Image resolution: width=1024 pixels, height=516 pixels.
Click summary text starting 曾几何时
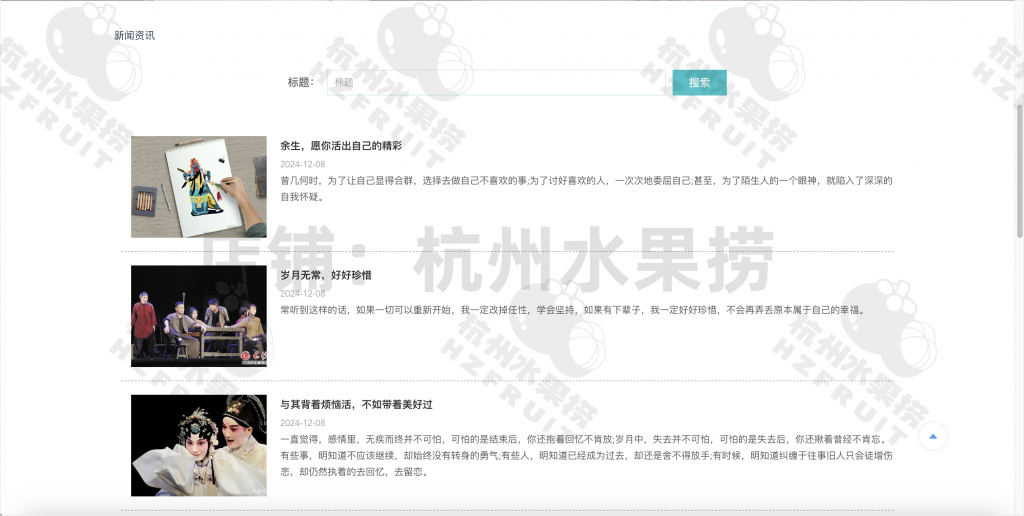[586, 189]
